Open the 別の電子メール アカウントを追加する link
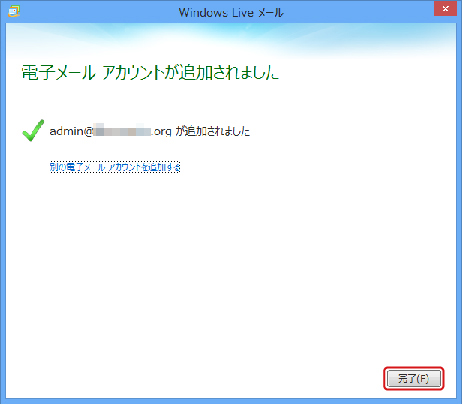 pyautogui.click(x=115, y=167)
